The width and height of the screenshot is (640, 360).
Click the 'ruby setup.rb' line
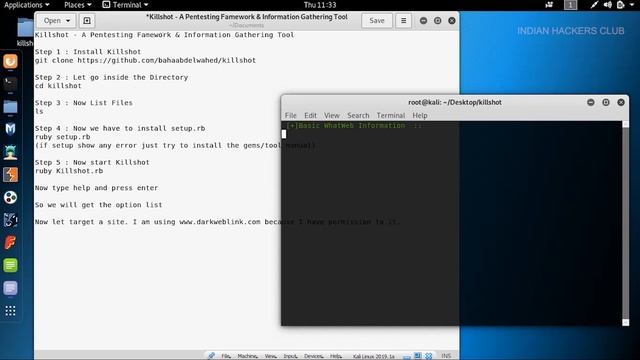[x=62, y=137]
